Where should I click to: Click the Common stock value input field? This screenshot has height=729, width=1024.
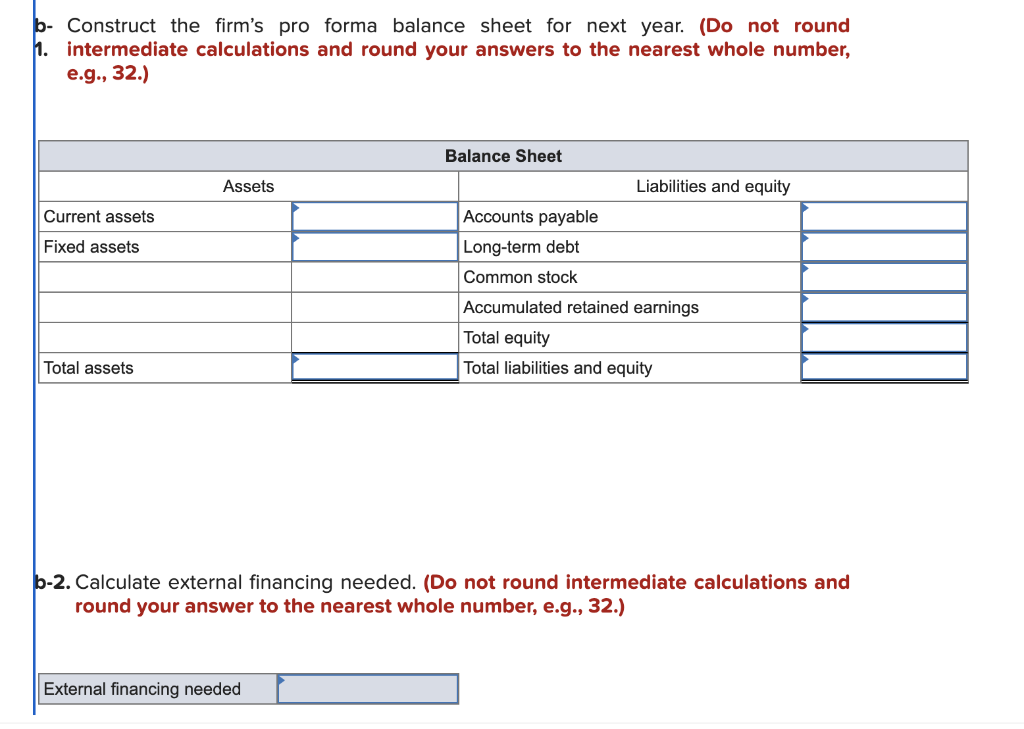(x=884, y=277)
